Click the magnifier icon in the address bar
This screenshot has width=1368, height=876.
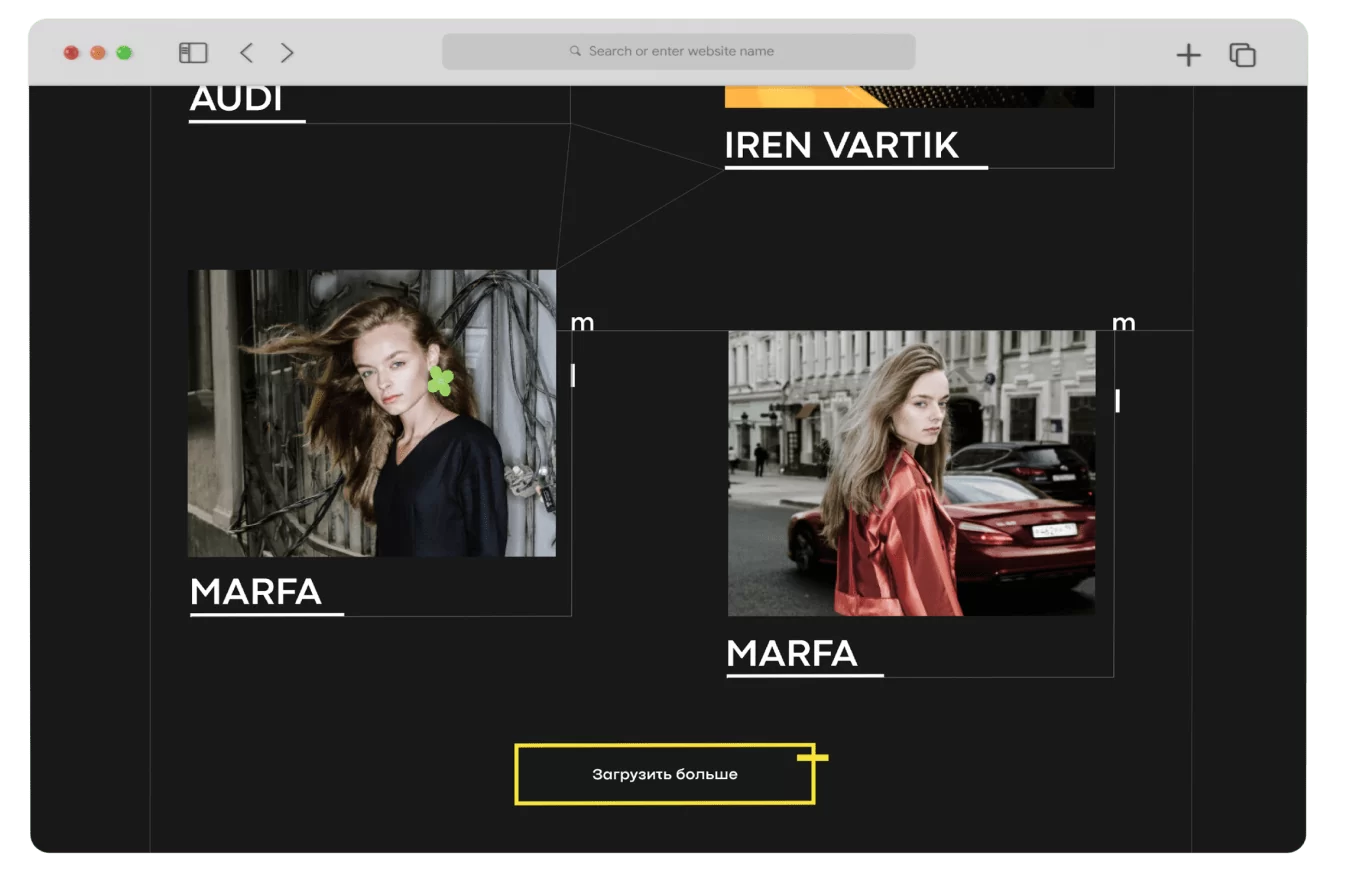pos(574,50)
